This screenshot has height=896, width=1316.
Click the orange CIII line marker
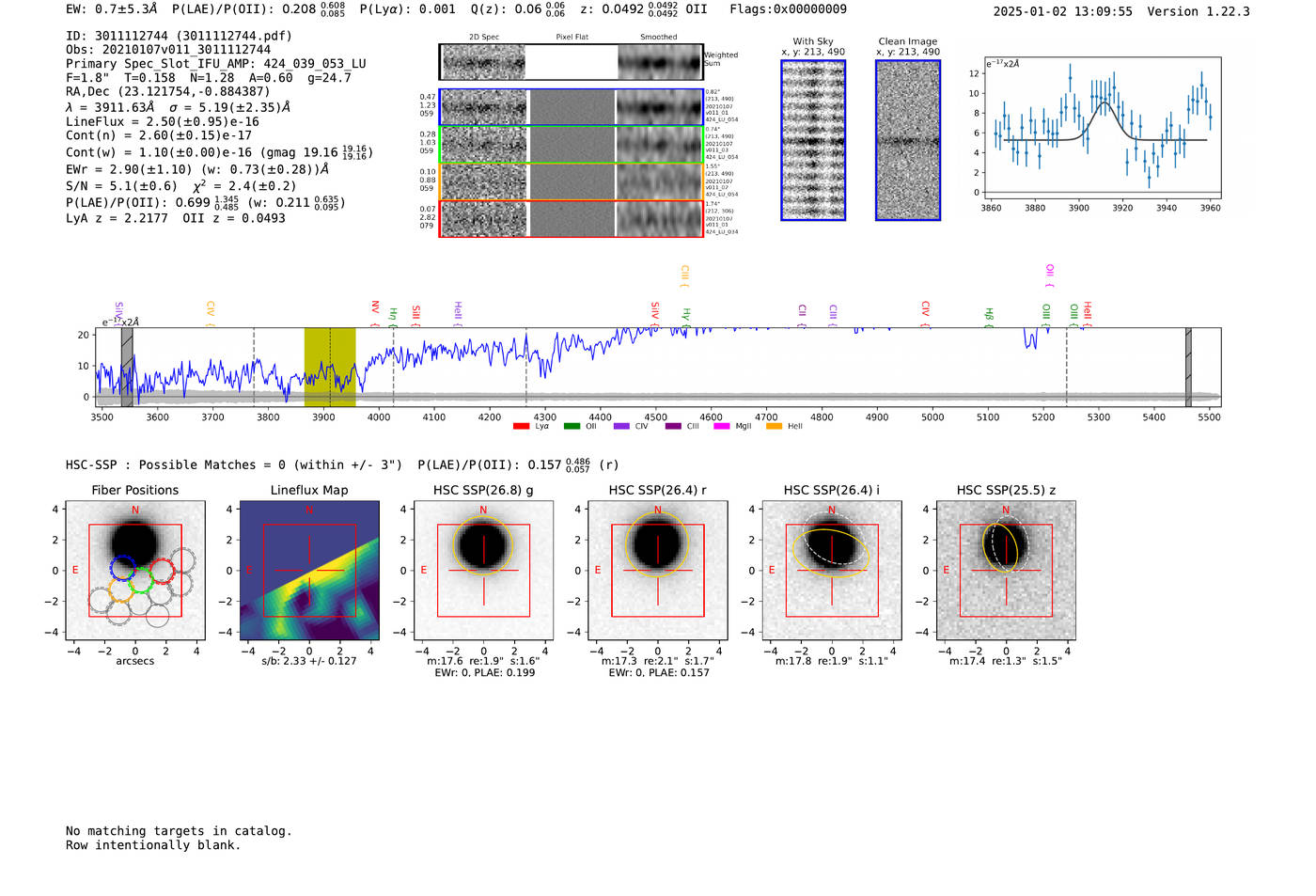pyautogui.click(x=685, y=275)
